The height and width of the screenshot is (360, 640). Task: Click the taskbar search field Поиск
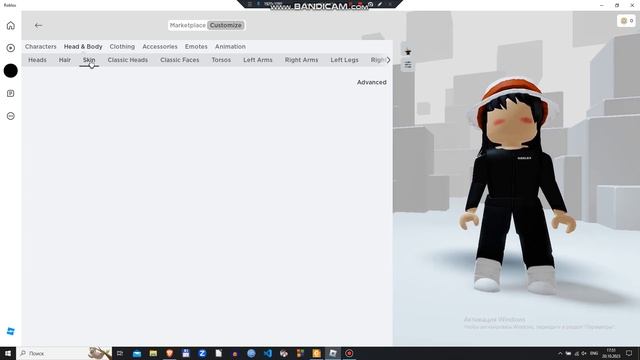(x=53, y=353)
